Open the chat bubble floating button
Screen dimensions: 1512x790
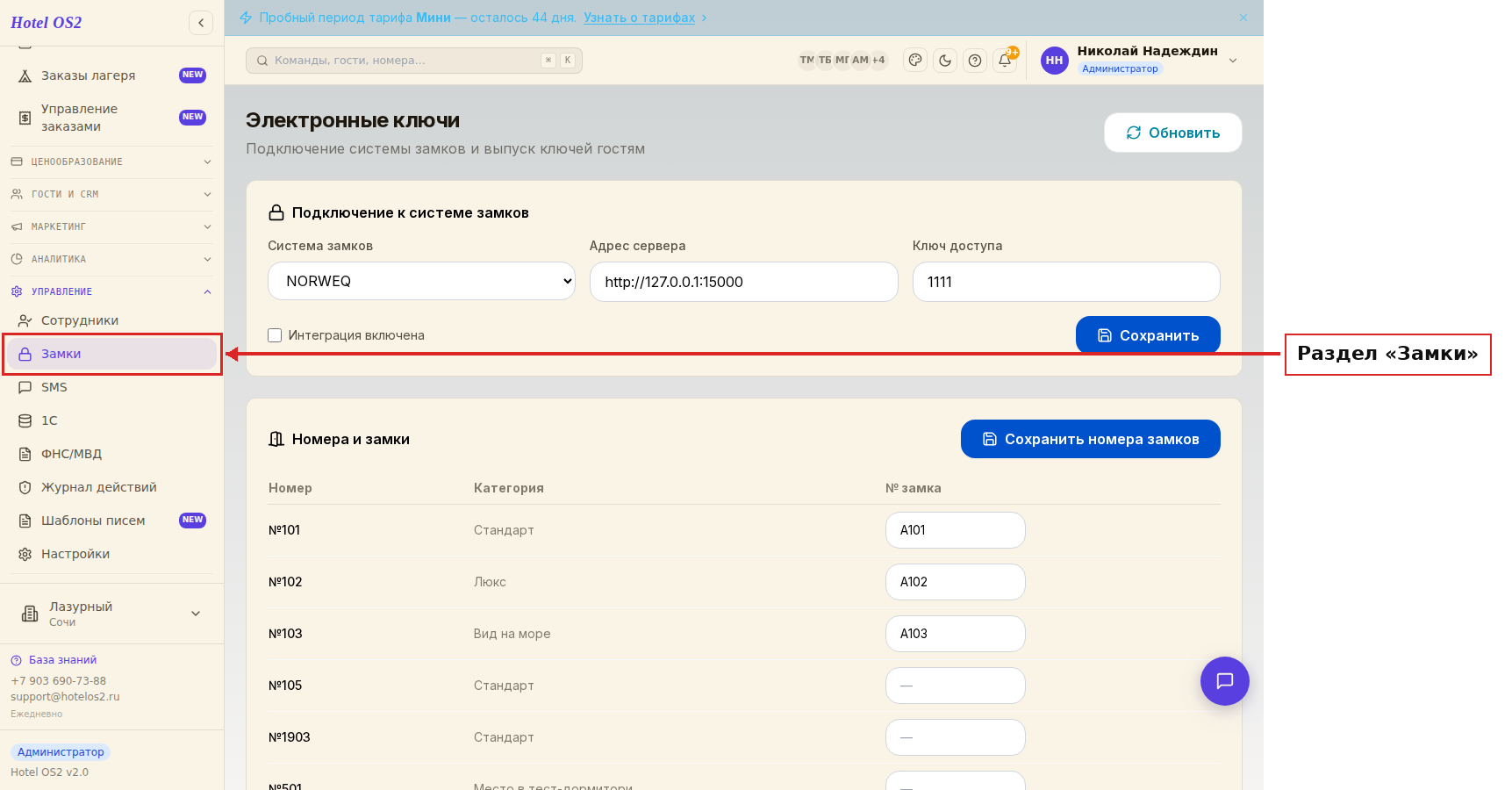1225,681
